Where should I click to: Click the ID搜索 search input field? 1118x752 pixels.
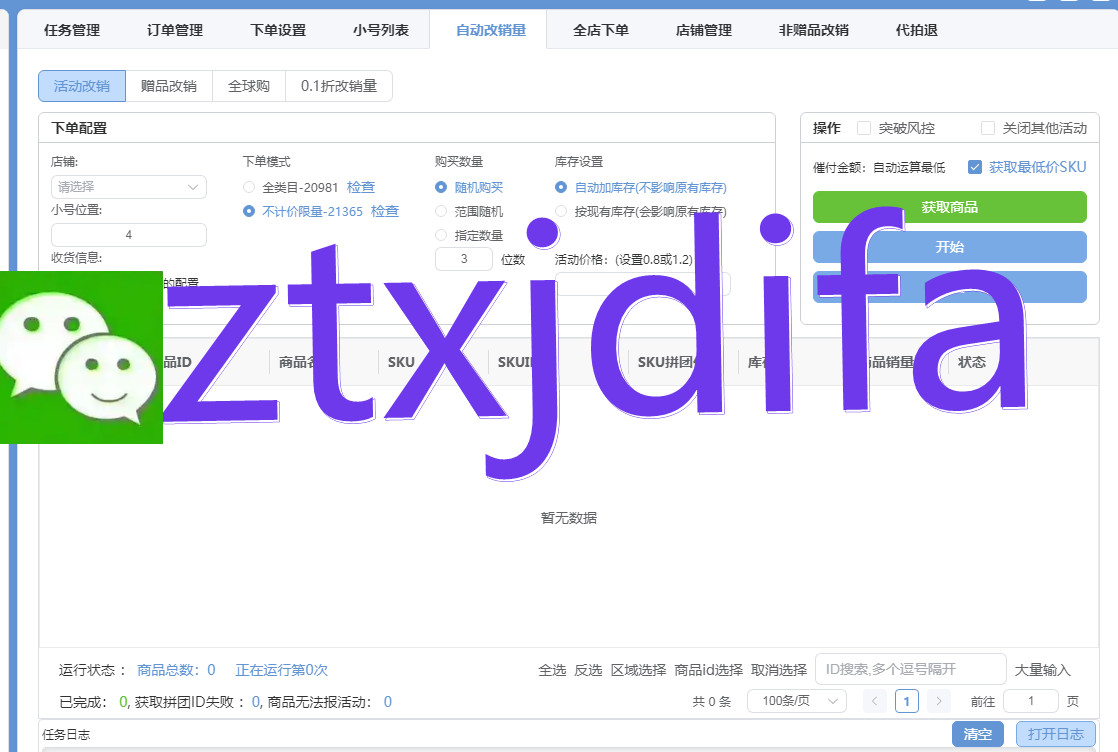click(910, 669)
